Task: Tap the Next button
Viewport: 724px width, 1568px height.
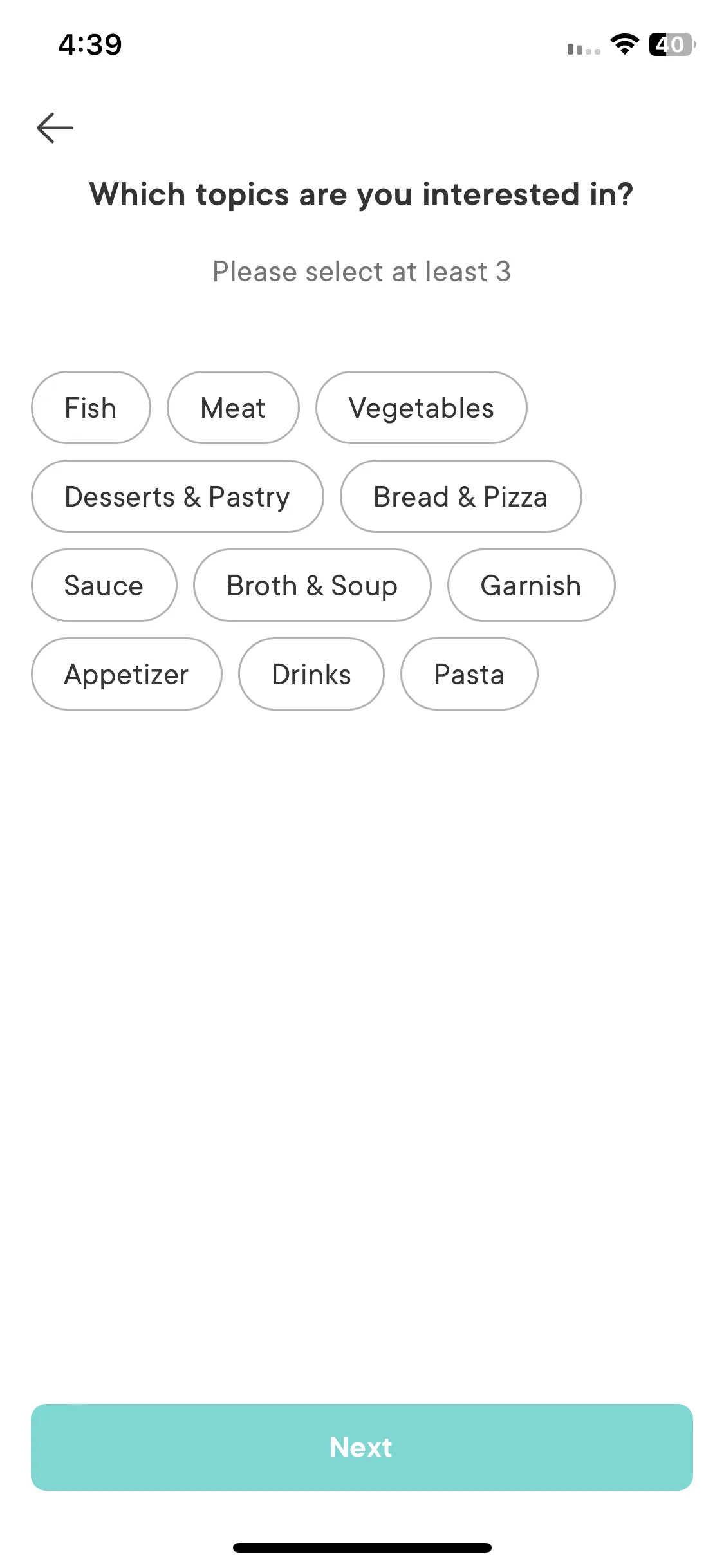Action: coord(362,1447)
